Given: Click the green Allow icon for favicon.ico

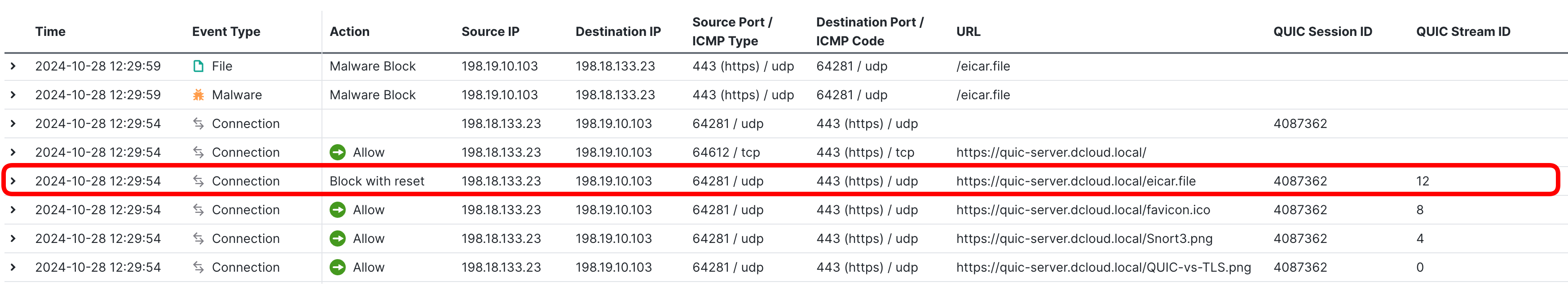Looking at the screenshot, I should [337, 210].
